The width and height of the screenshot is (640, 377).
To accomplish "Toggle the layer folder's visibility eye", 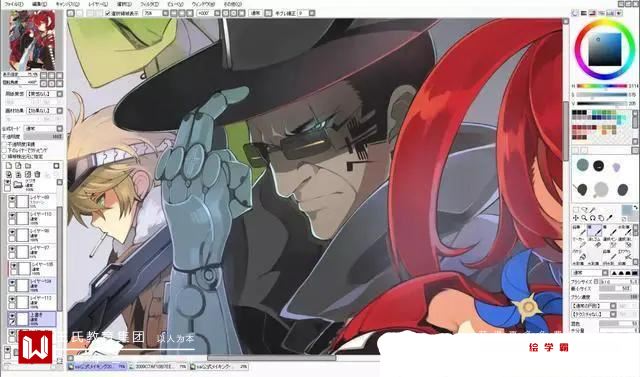I will tap(7, 182).
